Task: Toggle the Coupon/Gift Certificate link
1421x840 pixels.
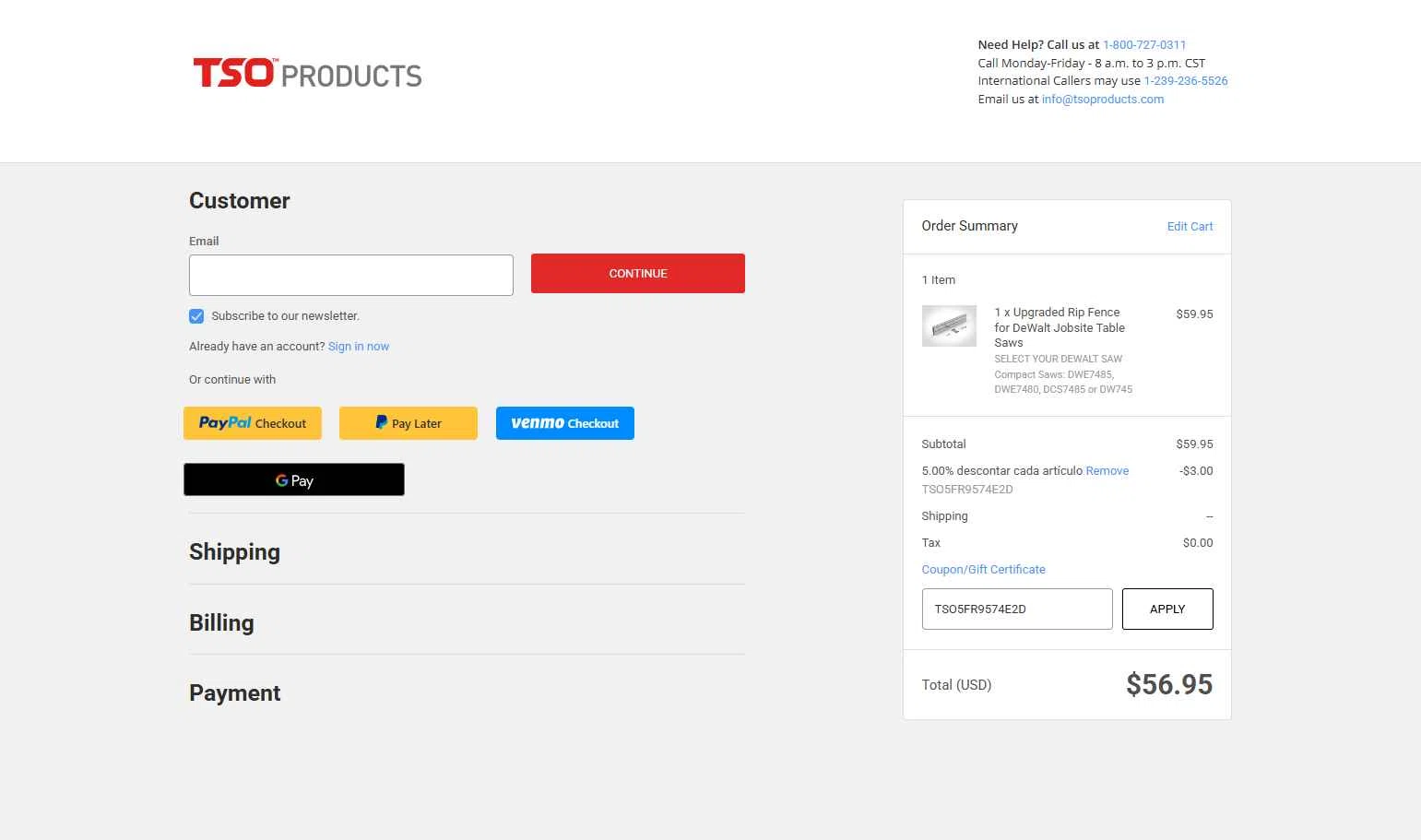Action: 983,569
